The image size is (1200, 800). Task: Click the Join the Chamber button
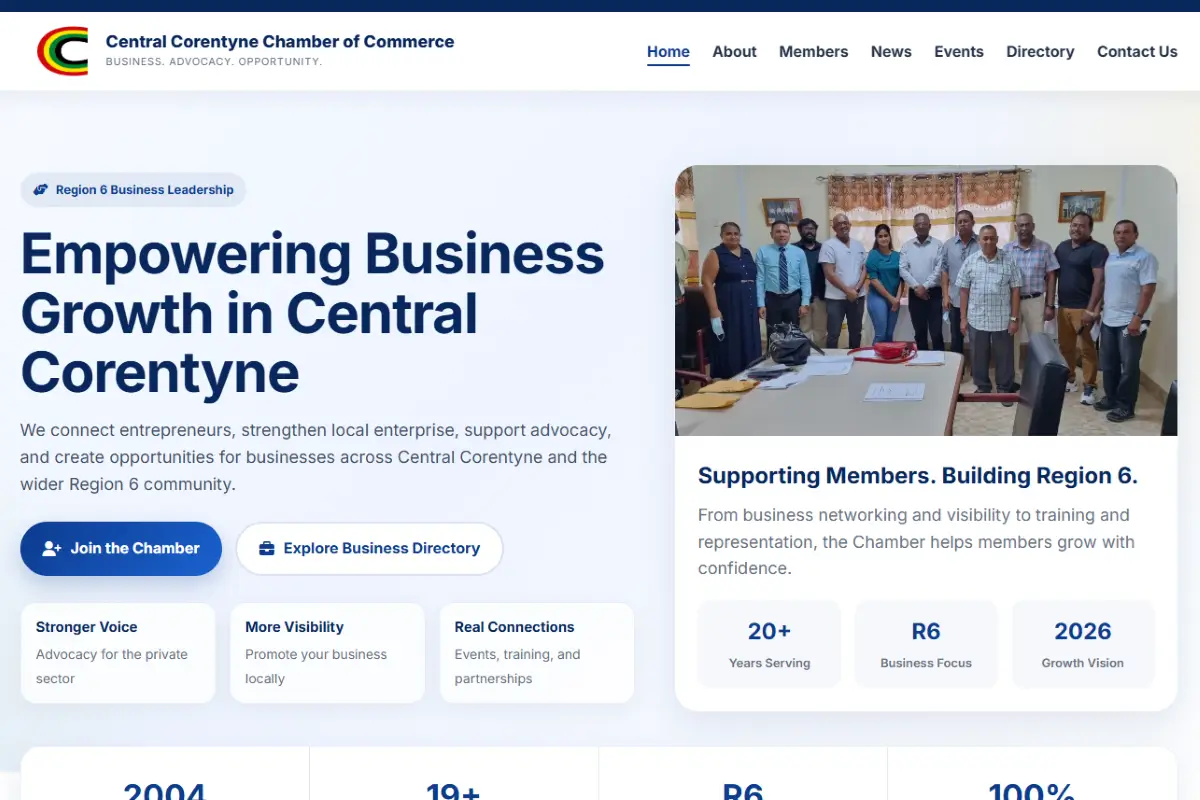[x=121, y=548]
